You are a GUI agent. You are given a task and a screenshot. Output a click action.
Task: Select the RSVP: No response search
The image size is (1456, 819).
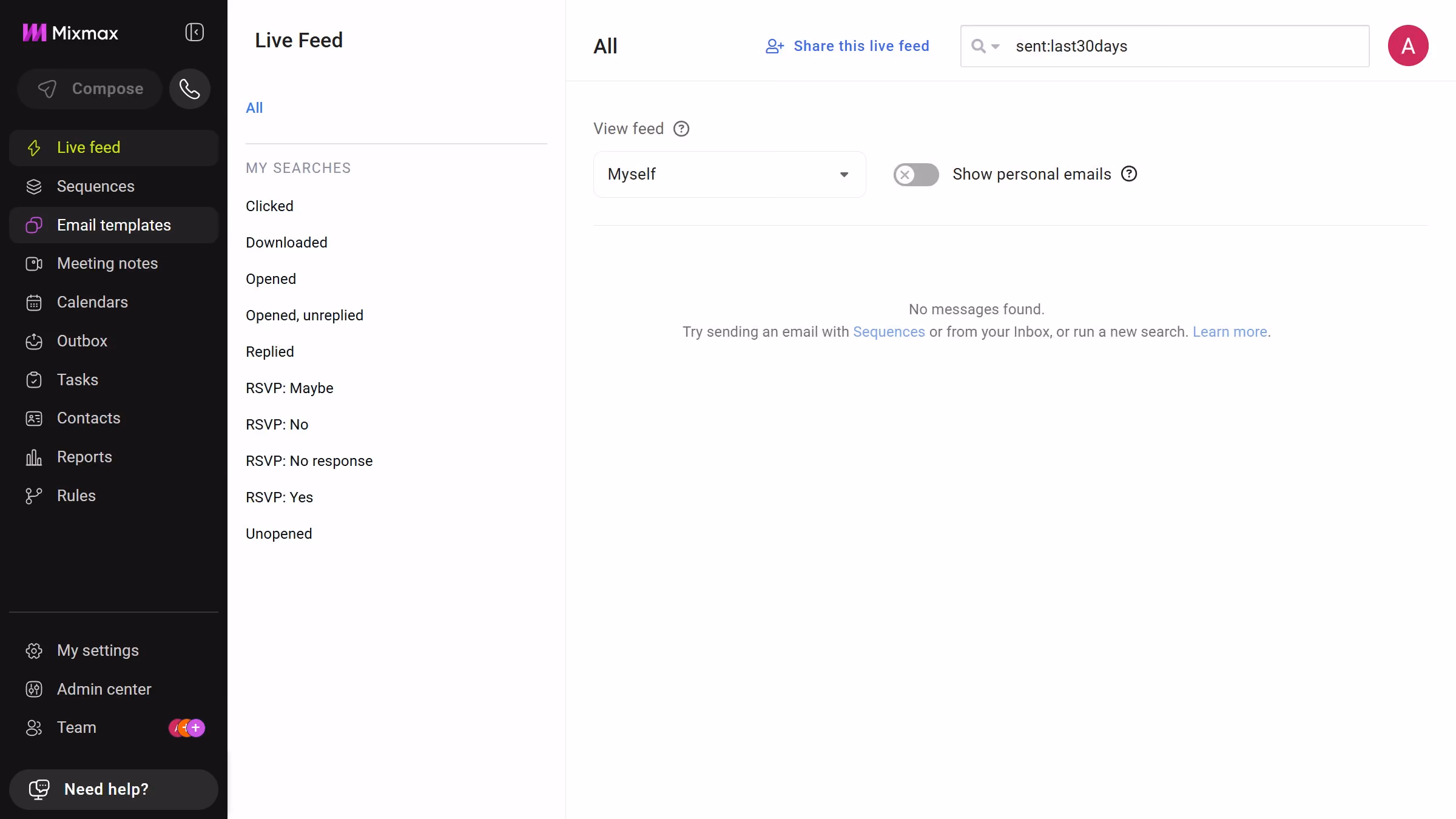click(x=309, y=461)
